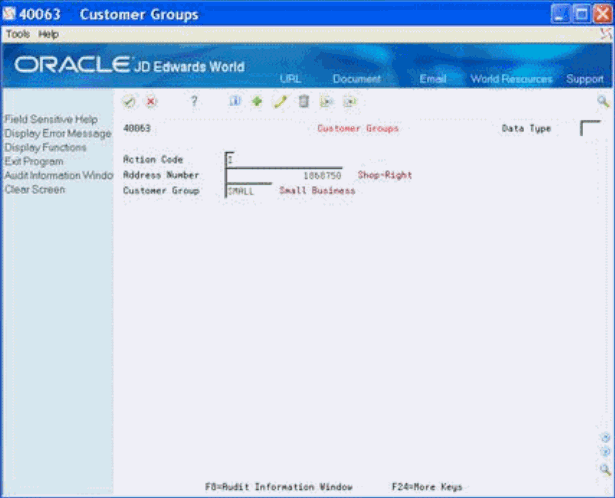Select Exit Program in sidebar

pyautogui.click(x=34, y=162)
